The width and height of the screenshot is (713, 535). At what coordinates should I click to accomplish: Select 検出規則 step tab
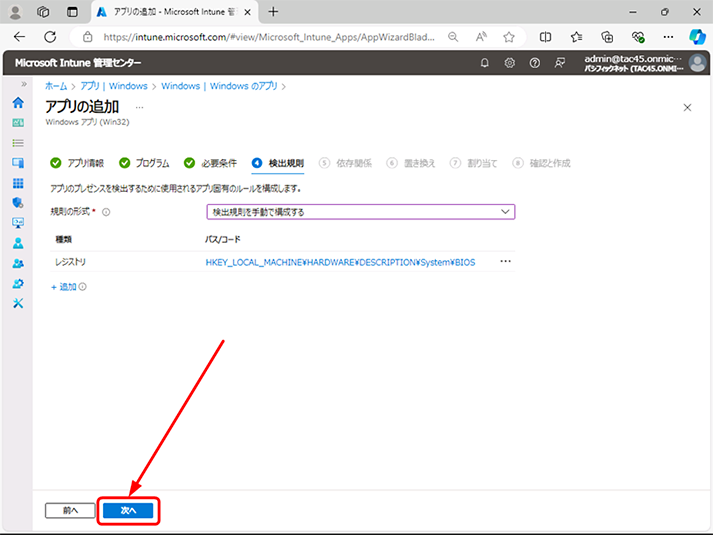(278, 163)
